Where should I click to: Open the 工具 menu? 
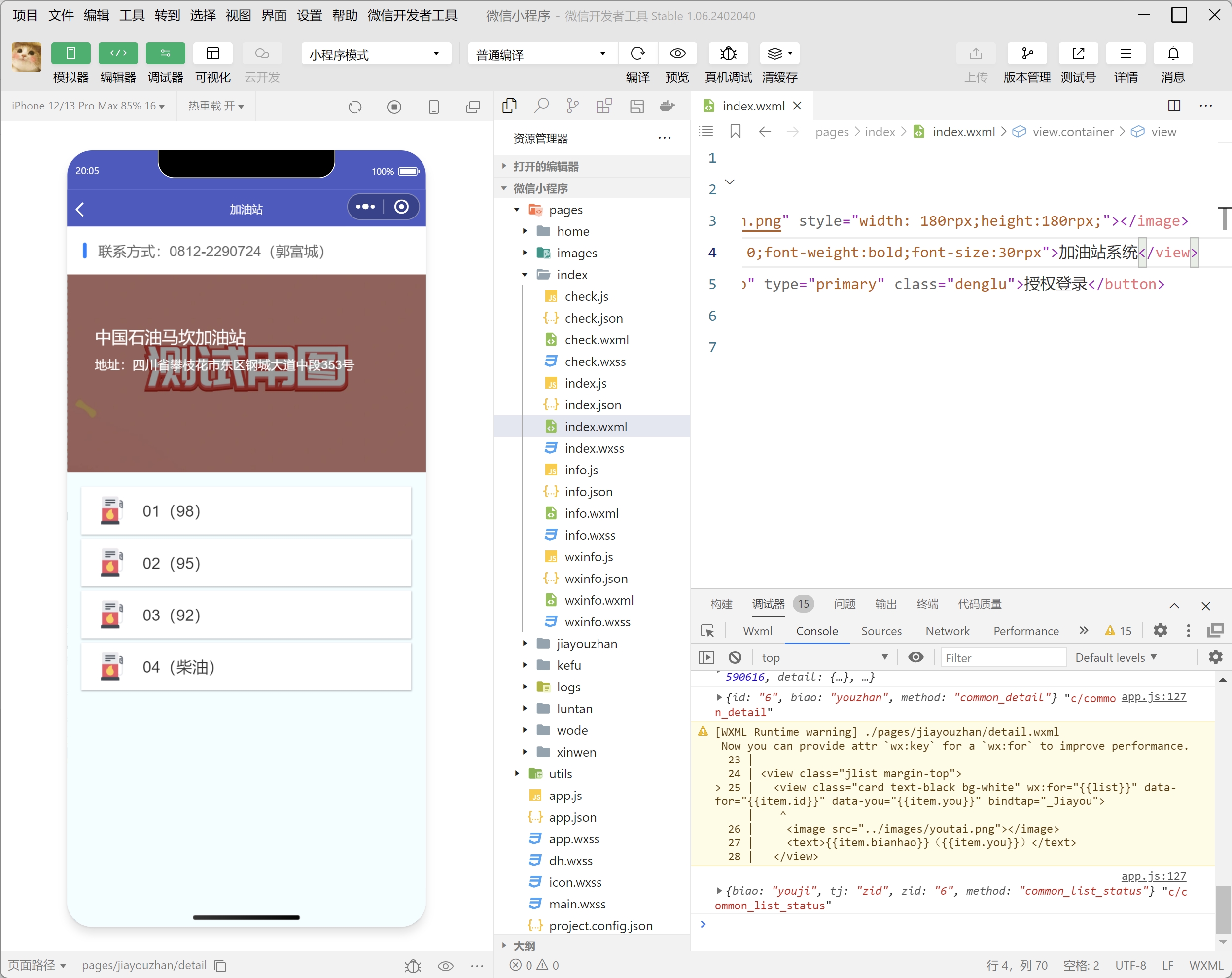132,15
